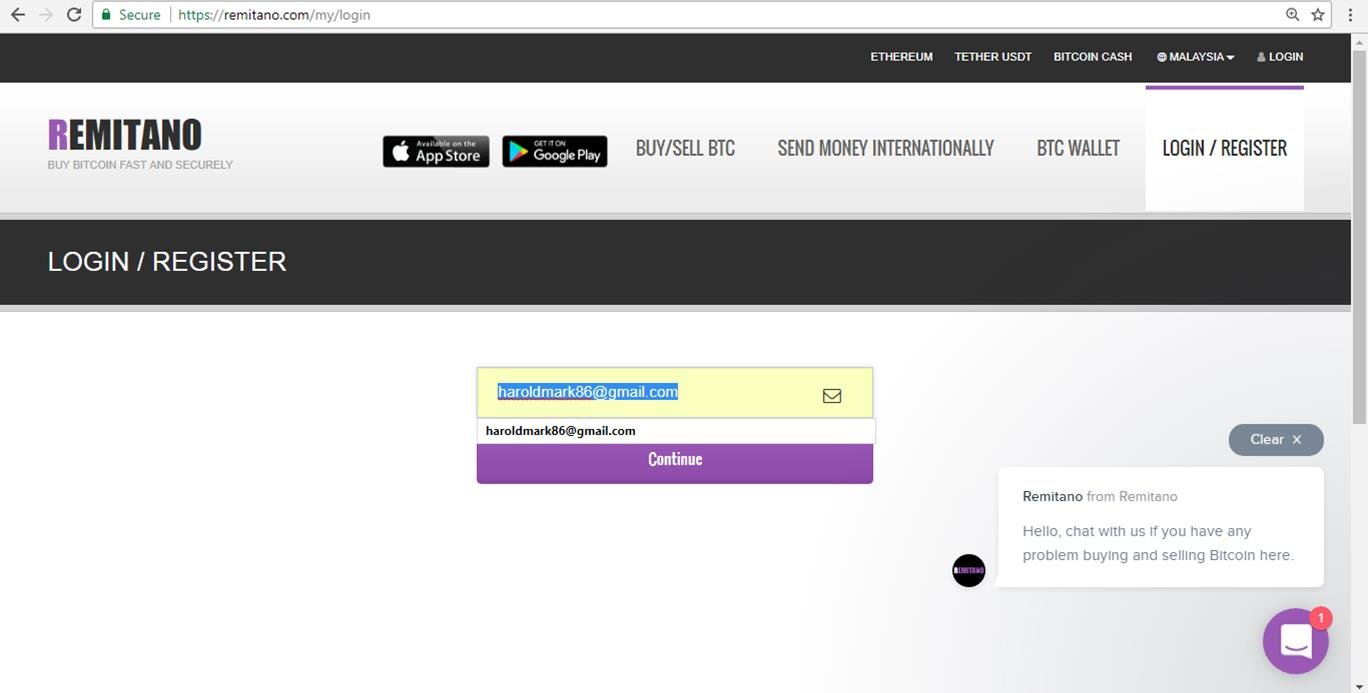This screenshot has width=1368, height=693.
Task: Open the BTC Wallet menu item
Action: pos(1078,148)
